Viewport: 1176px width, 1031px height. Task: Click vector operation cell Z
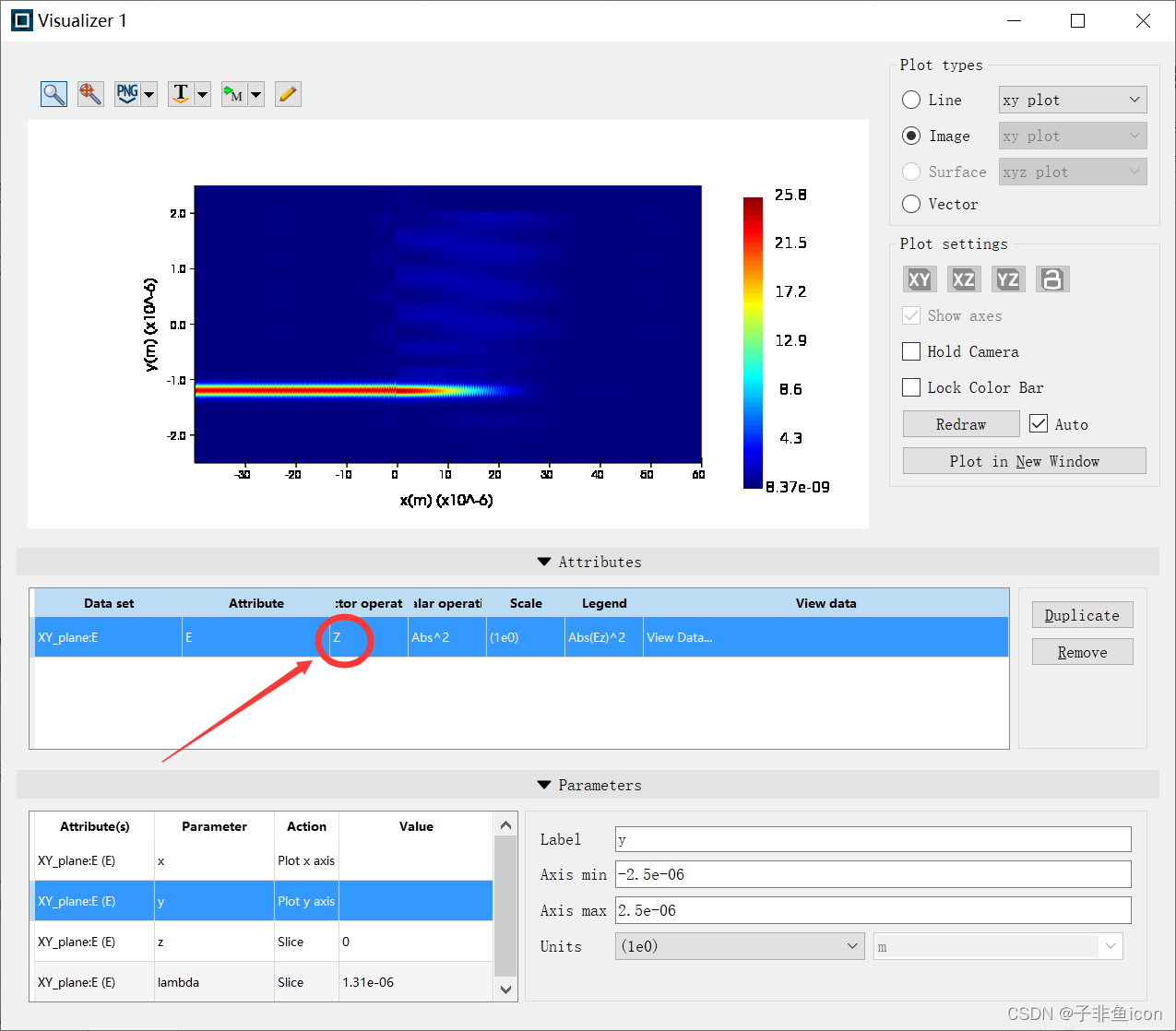coord(369,637)
